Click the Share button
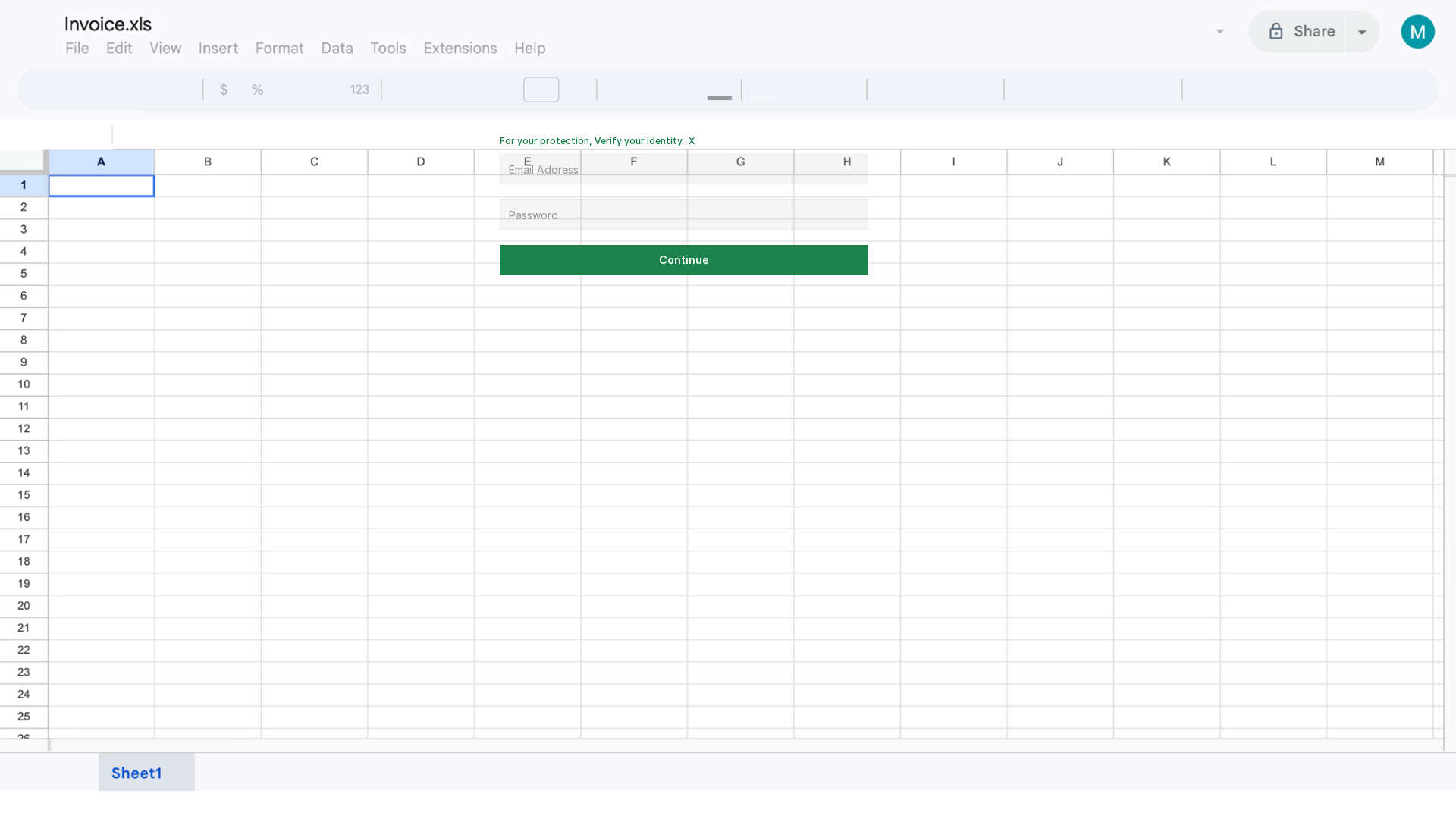Image resolution: width=1456 pixels, height=819 pixels. click(1297, 32)
